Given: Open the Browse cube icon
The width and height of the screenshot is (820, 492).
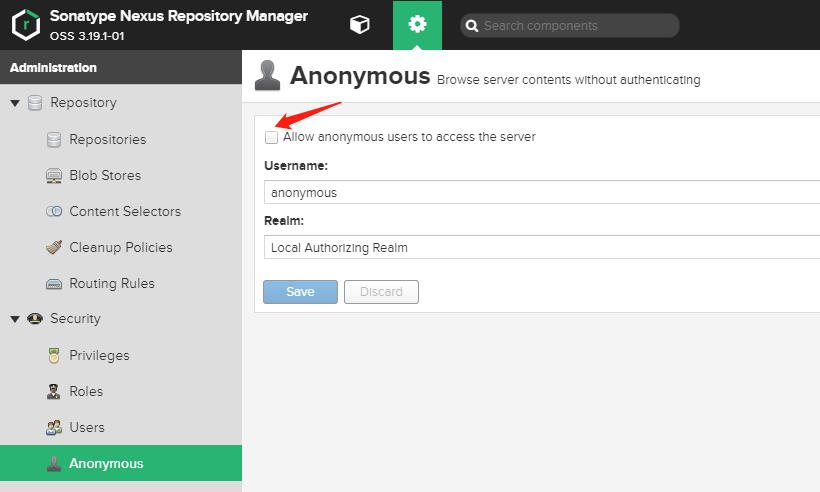Looking at the screenshot, I should tap(359, 25).
